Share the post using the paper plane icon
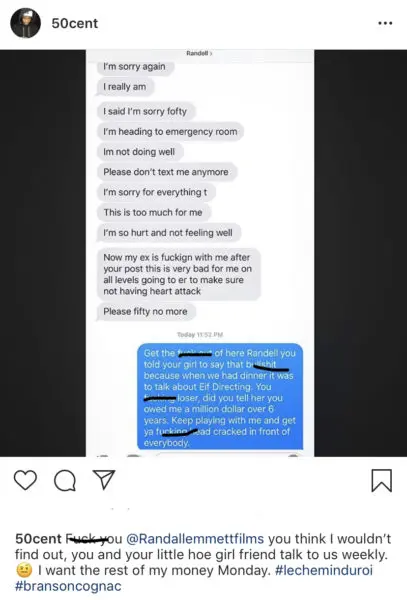Screen dimensions: 407x600 point(104,479)
